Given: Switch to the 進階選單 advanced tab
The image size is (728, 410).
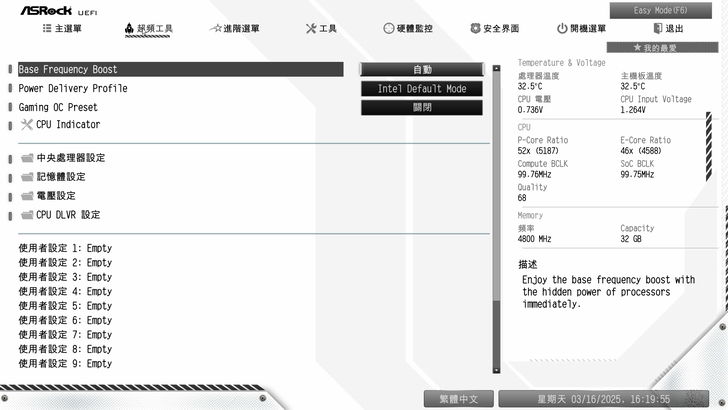Looking at the screenshot, I should 235,29.
